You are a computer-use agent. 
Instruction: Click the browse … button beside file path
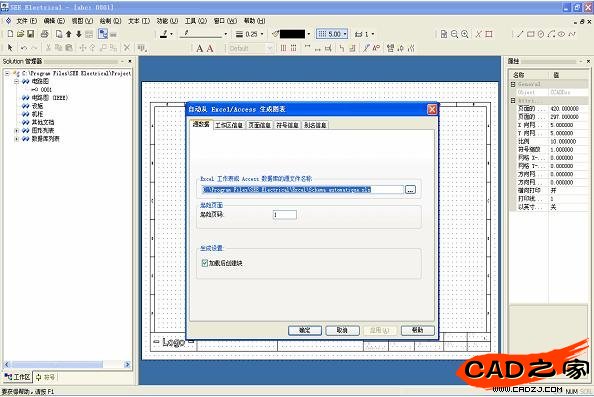click(x=410, y=189)
